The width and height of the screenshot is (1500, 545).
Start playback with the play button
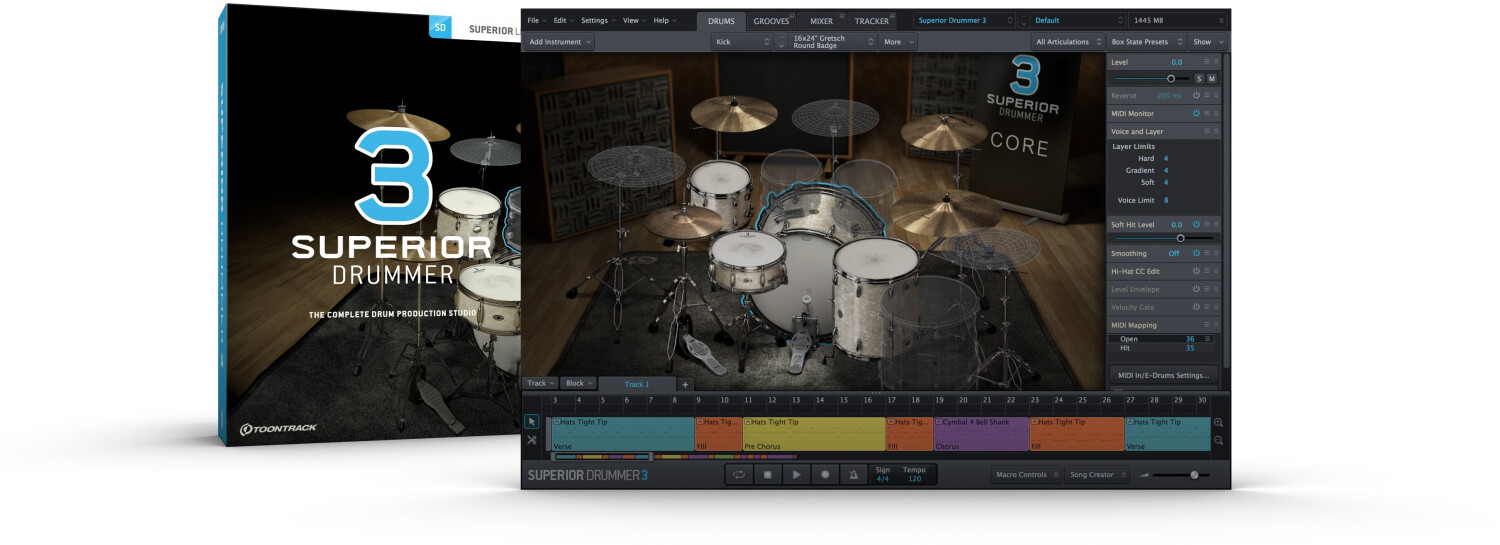point(796,475)
